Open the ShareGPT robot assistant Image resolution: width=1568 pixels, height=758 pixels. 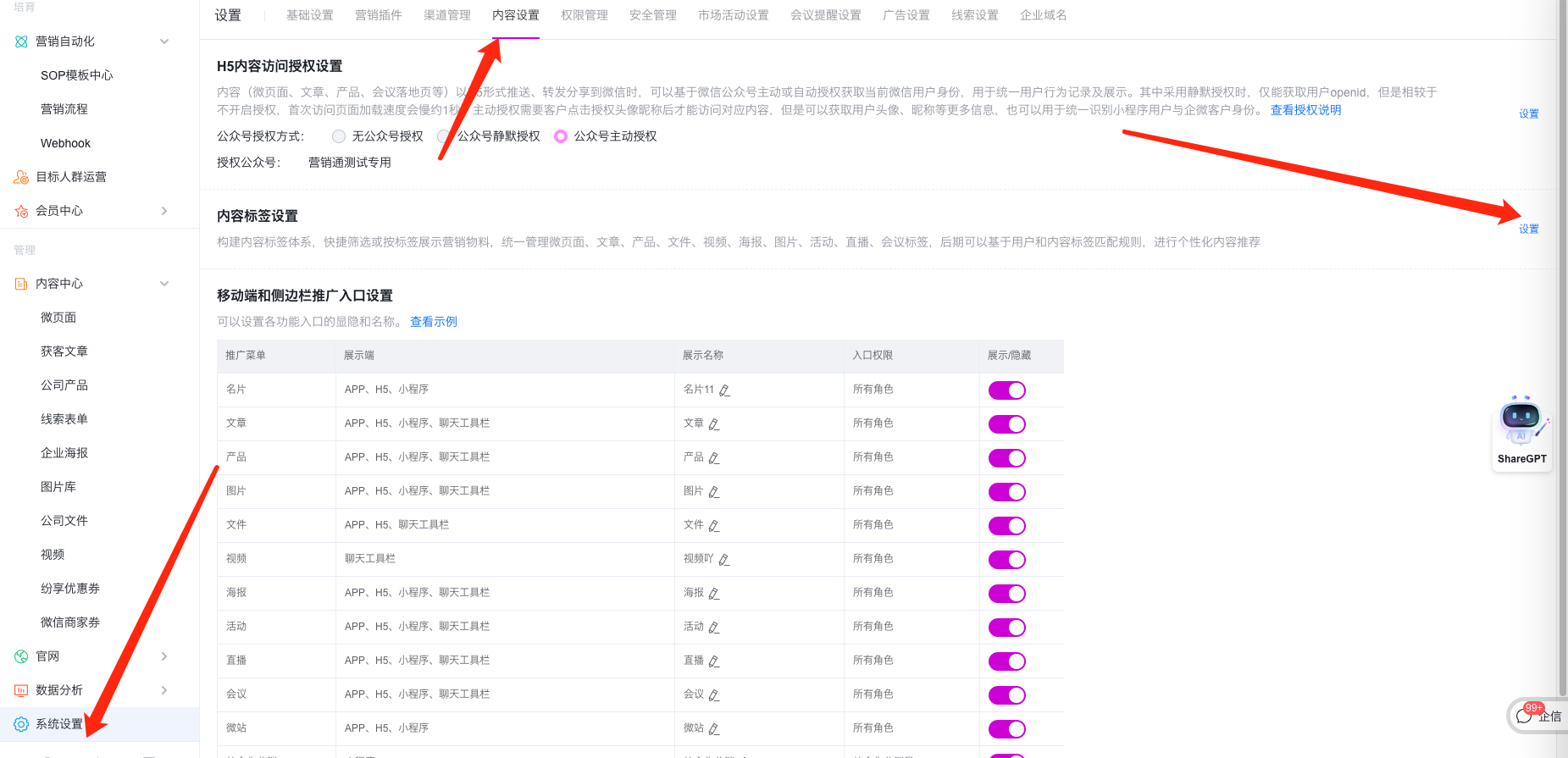[x=1522, y=432]
